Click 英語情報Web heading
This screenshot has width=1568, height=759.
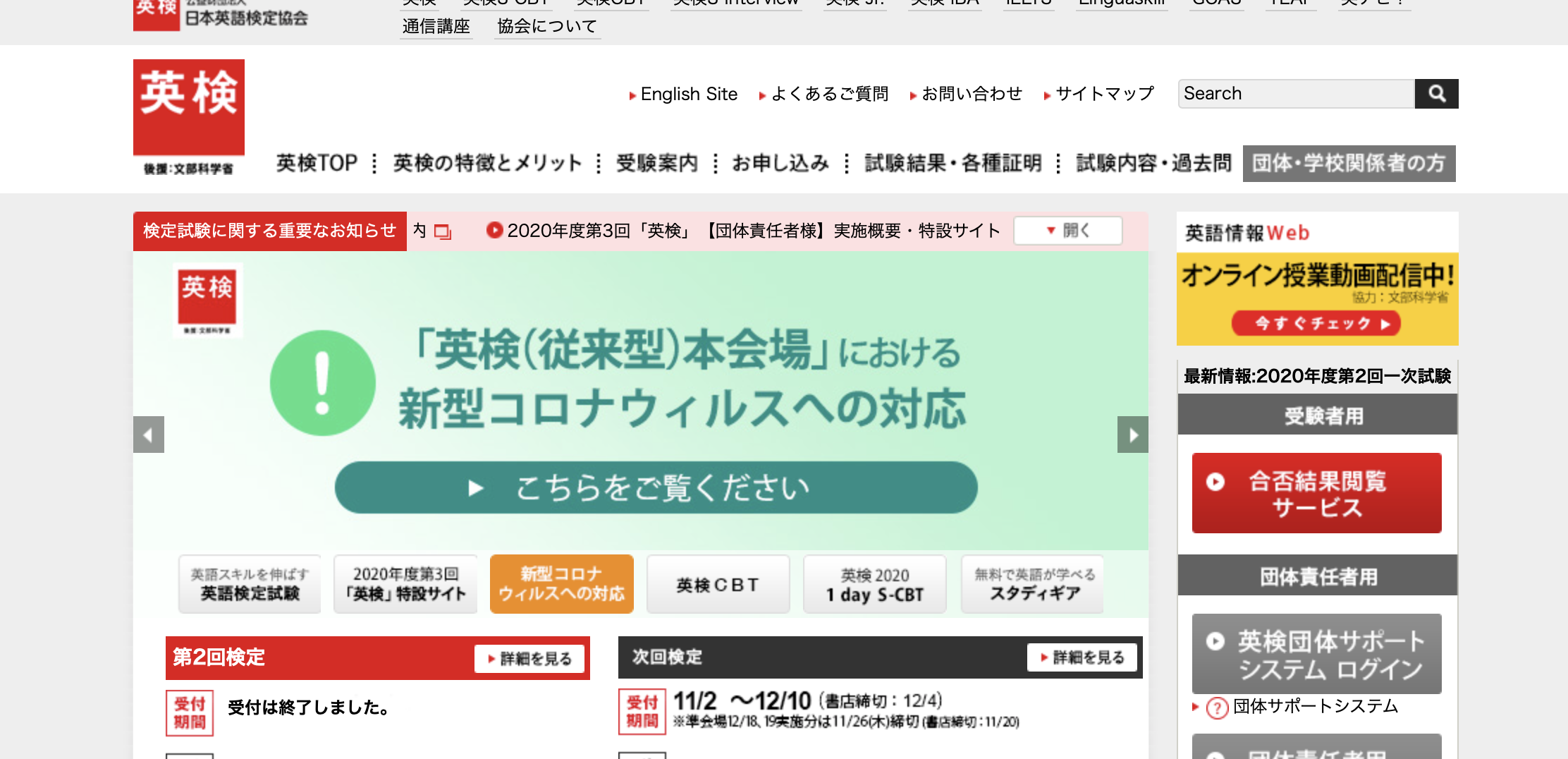1247,233
